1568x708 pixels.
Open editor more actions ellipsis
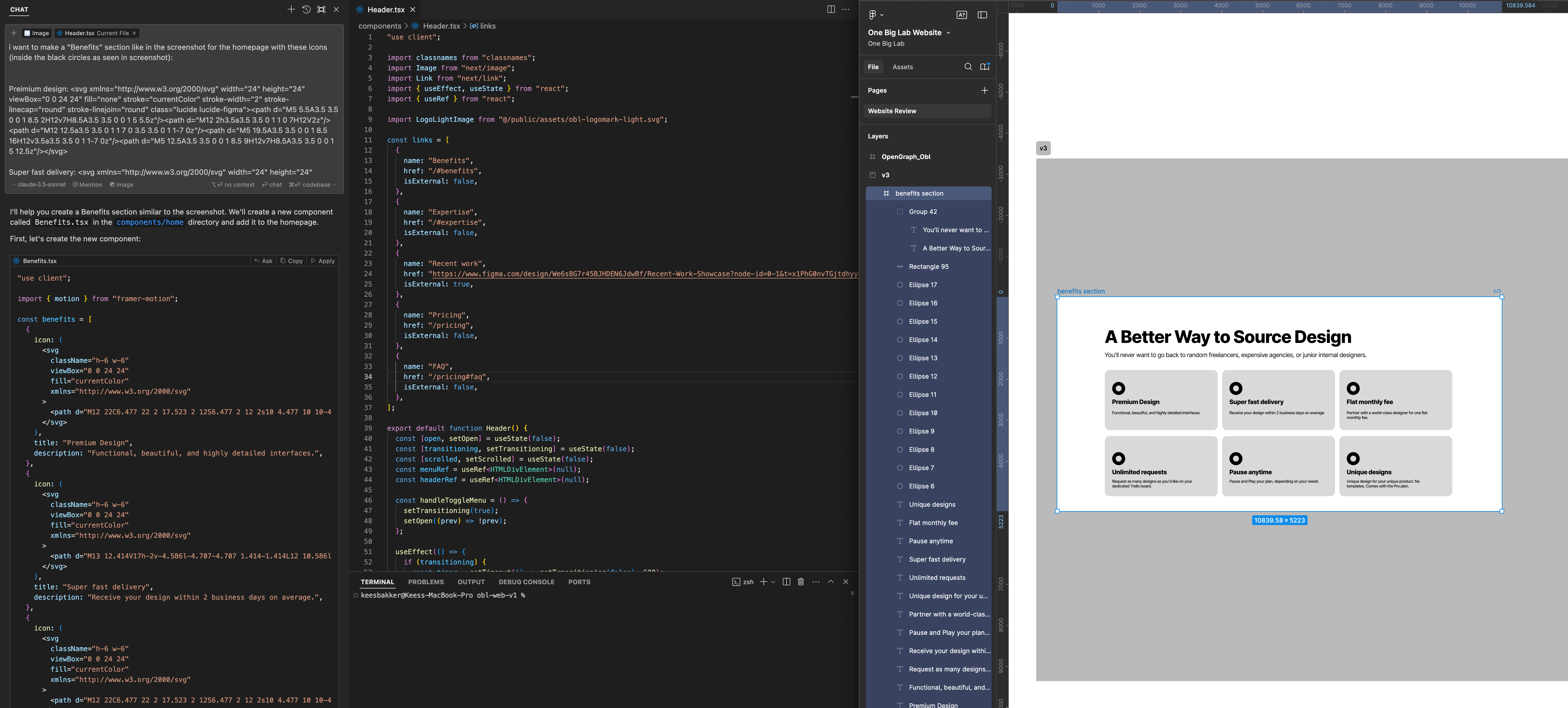point(845,9)
